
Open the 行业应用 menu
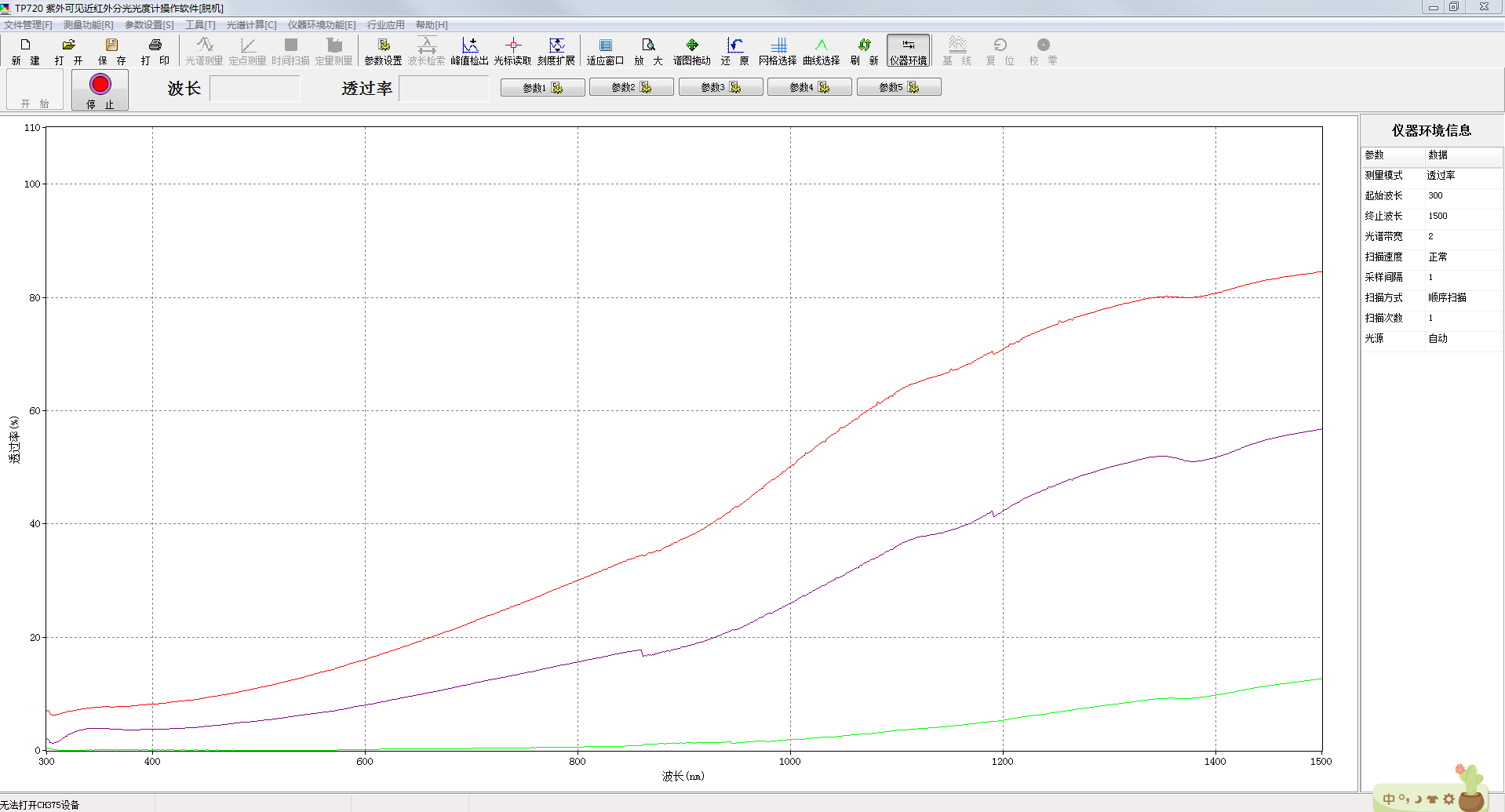tap(386, 25)
